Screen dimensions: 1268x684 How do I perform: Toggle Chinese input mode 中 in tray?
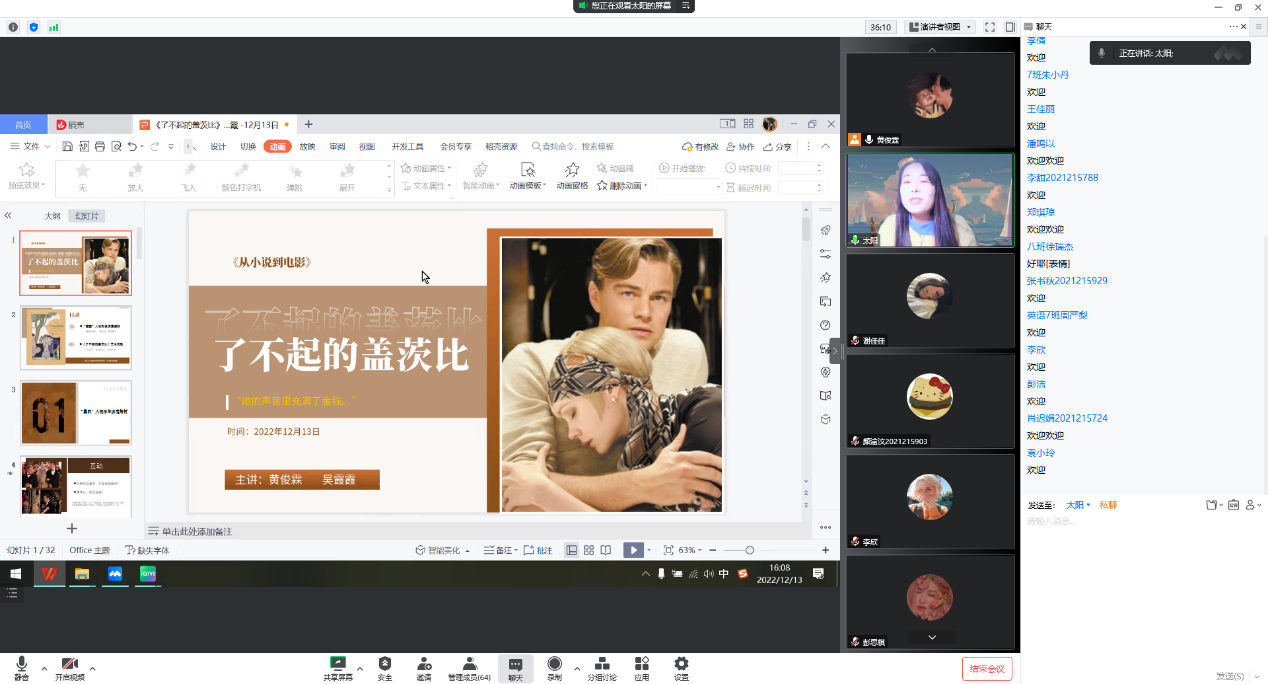click(723, 574)
